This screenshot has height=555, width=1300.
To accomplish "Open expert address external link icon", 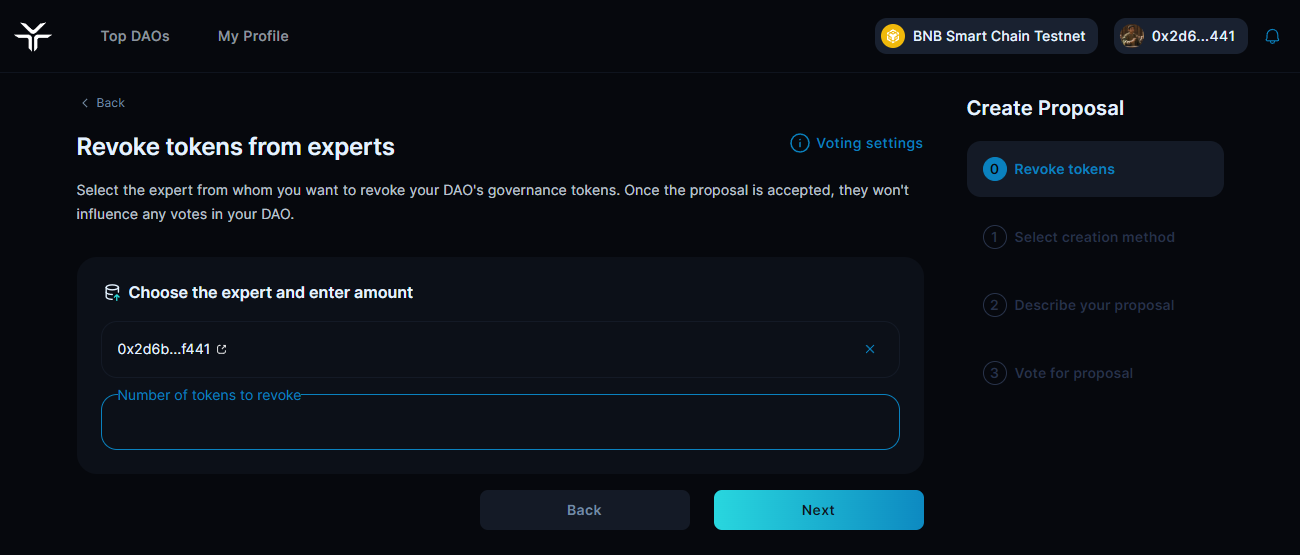I will (222, 349).
